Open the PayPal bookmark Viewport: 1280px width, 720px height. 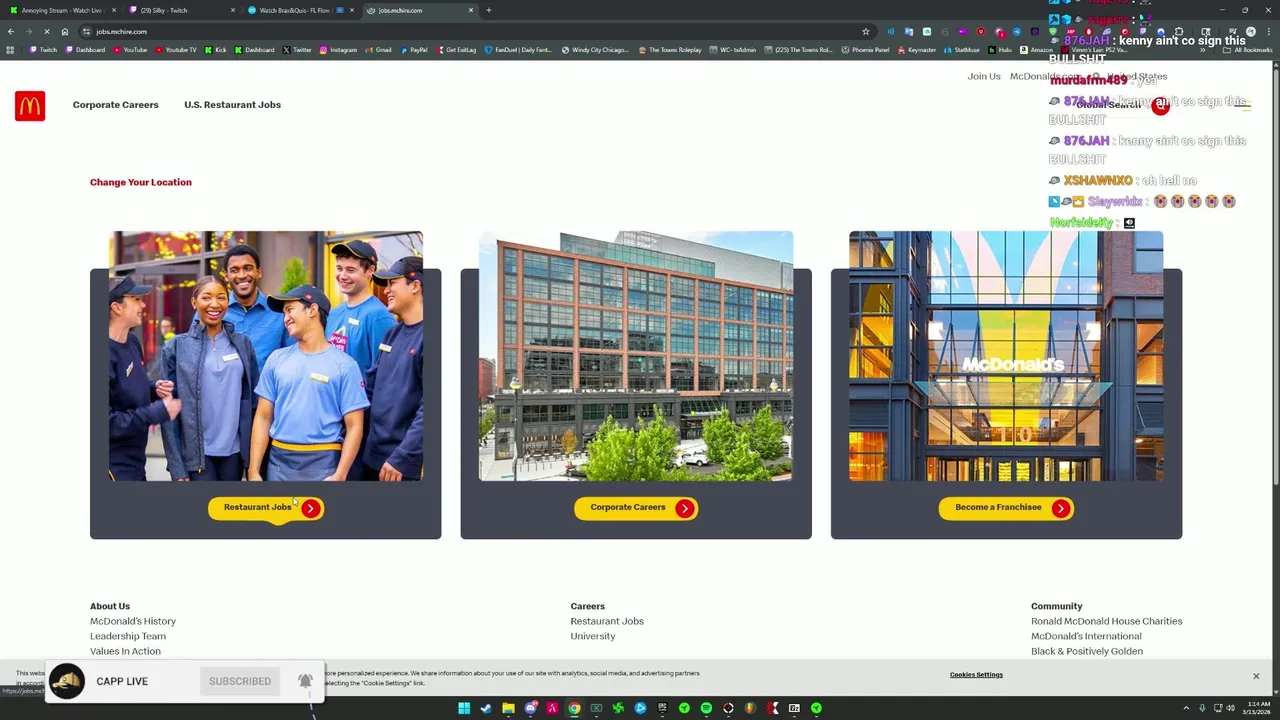pyautogui.click(x=413, y=50)
